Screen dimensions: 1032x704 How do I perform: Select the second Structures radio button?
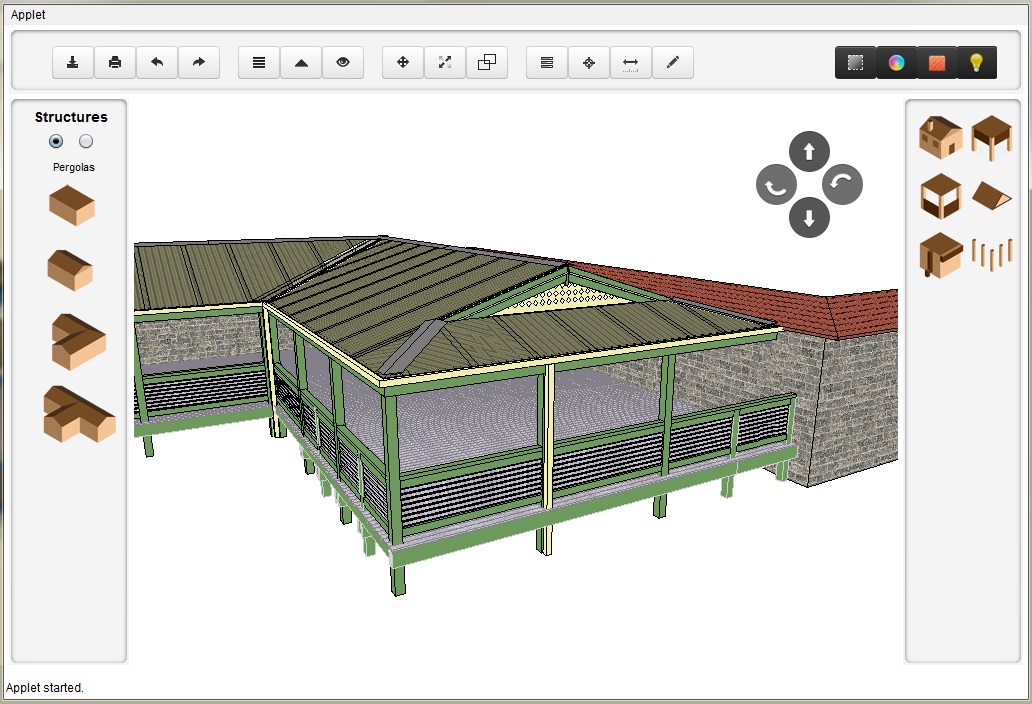coord(86,141)
